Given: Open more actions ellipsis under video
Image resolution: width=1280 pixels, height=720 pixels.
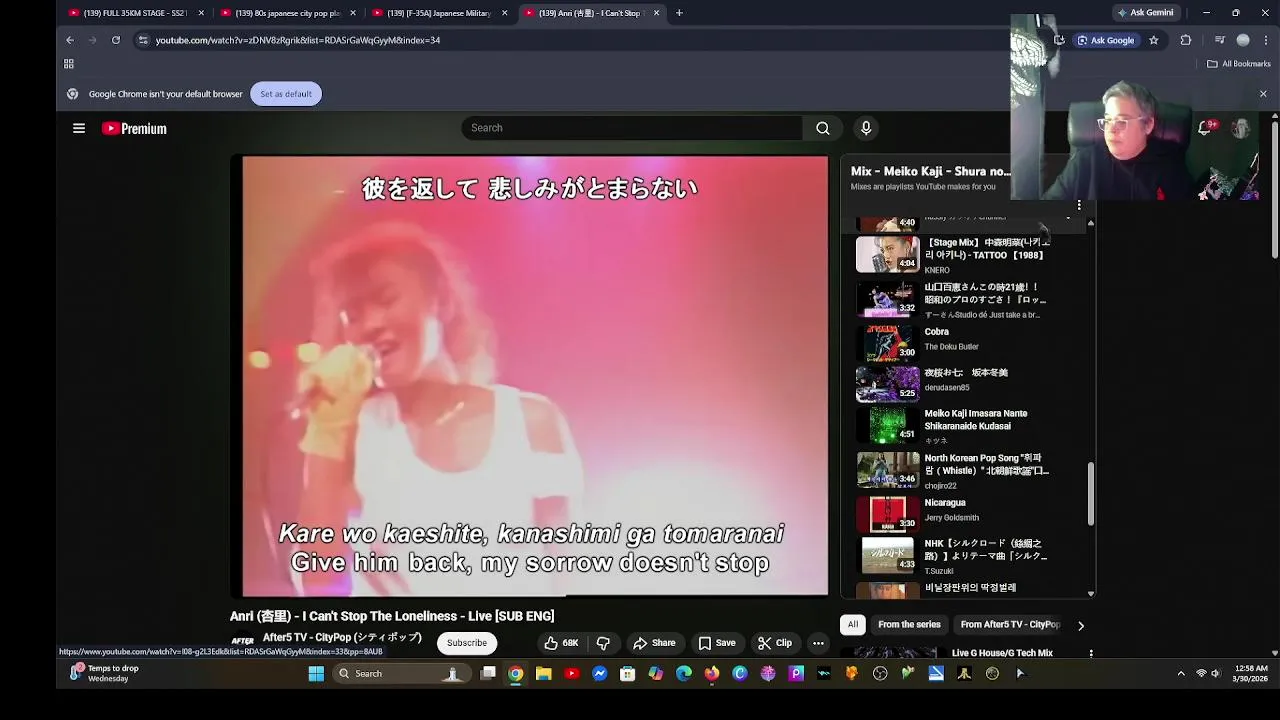Looking at the screenshot, I should [x=818, y=643].
